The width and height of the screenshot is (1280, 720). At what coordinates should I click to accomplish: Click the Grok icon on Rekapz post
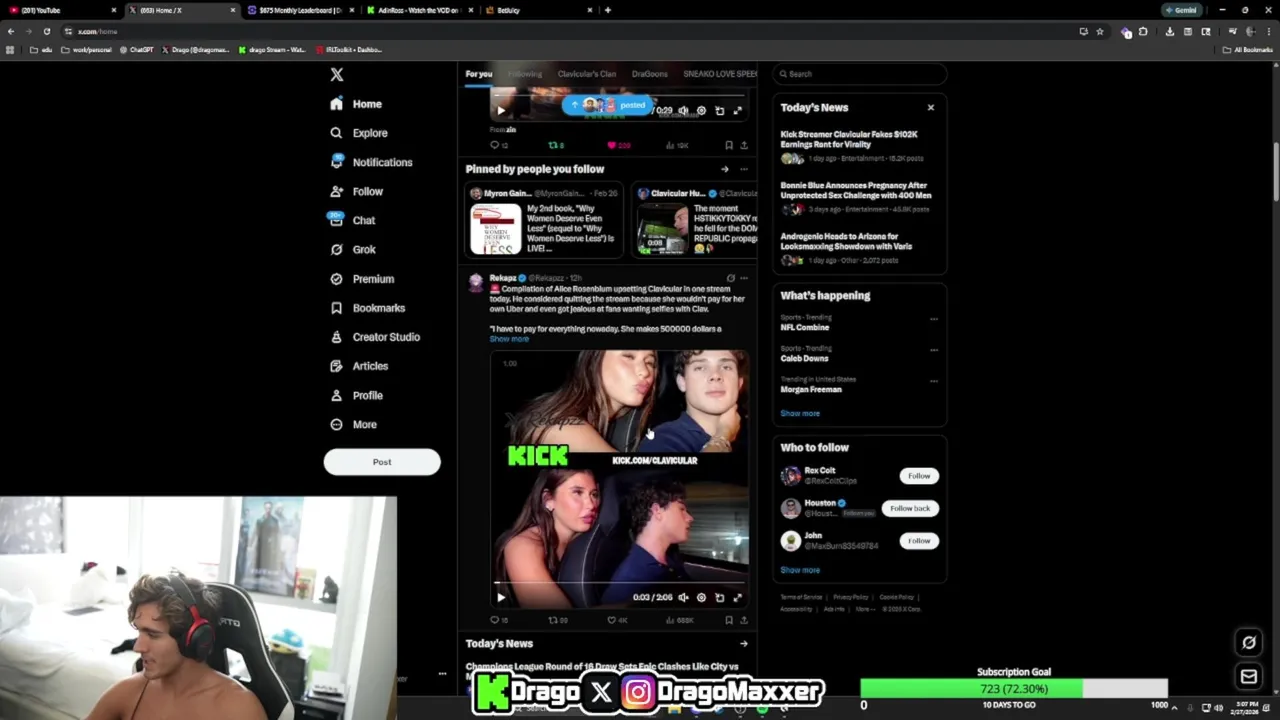click(x=731, y=278)
